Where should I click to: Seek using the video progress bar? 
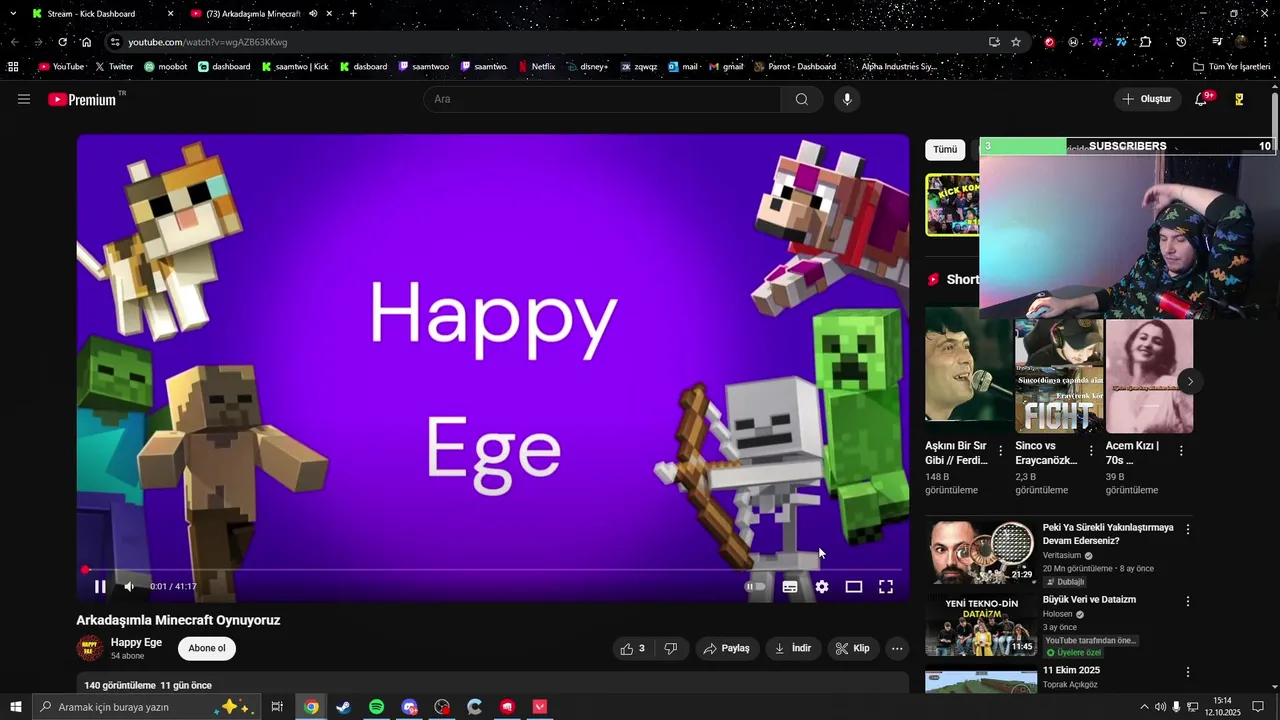point(493,570)
